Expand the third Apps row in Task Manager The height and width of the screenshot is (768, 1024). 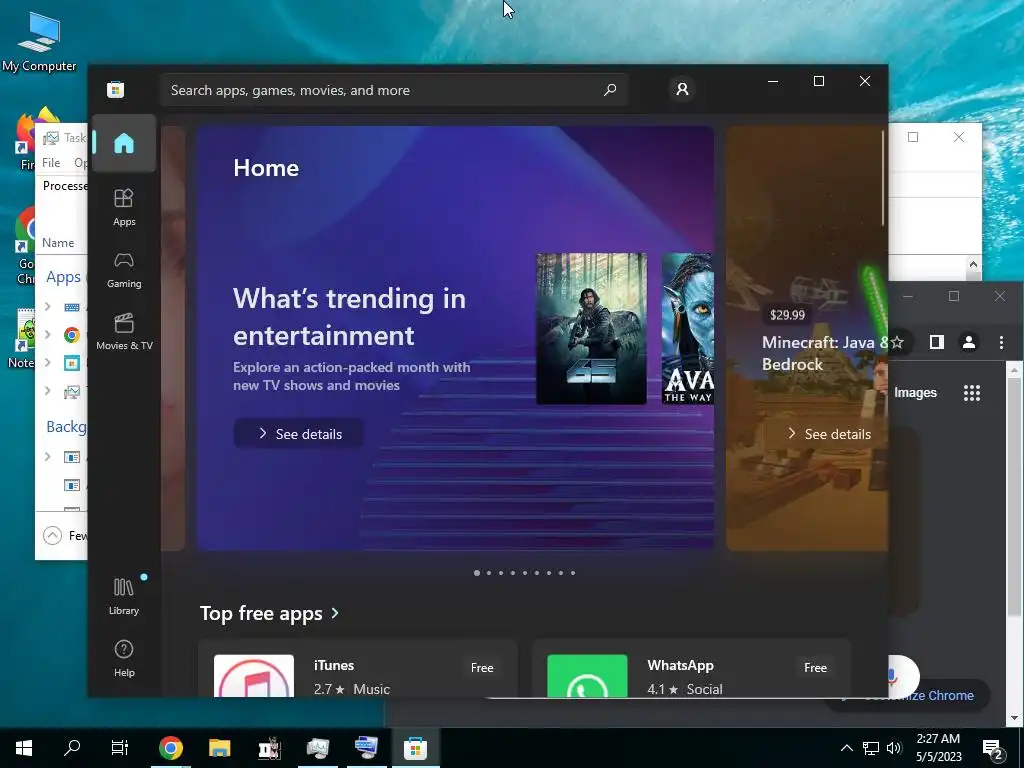click(x=48, y=362)
